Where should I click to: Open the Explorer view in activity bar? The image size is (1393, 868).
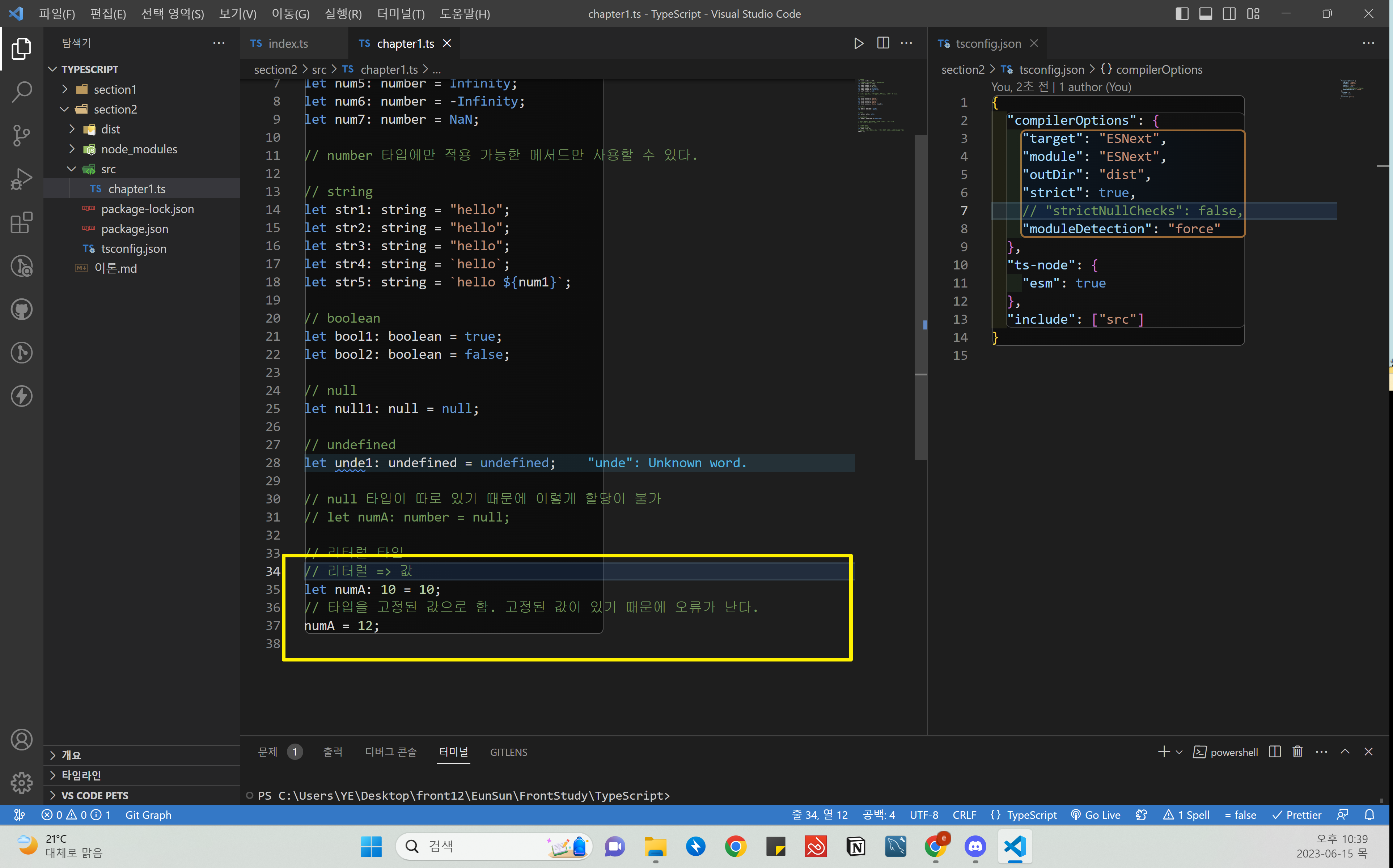coord(21,48)
